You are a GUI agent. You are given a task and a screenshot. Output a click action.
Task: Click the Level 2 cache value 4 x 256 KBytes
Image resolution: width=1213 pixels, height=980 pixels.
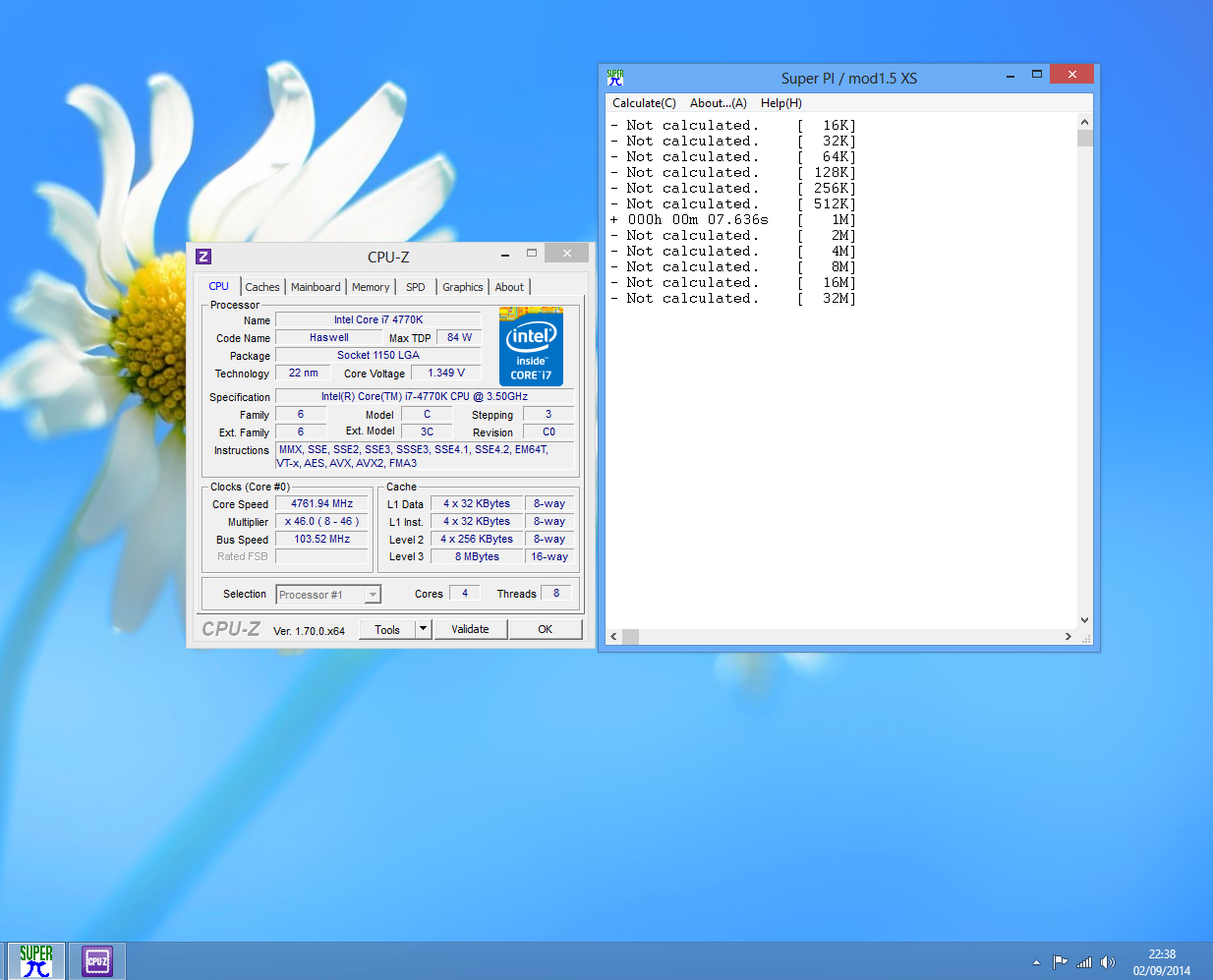pyautogui.click(x=477, y=539)
